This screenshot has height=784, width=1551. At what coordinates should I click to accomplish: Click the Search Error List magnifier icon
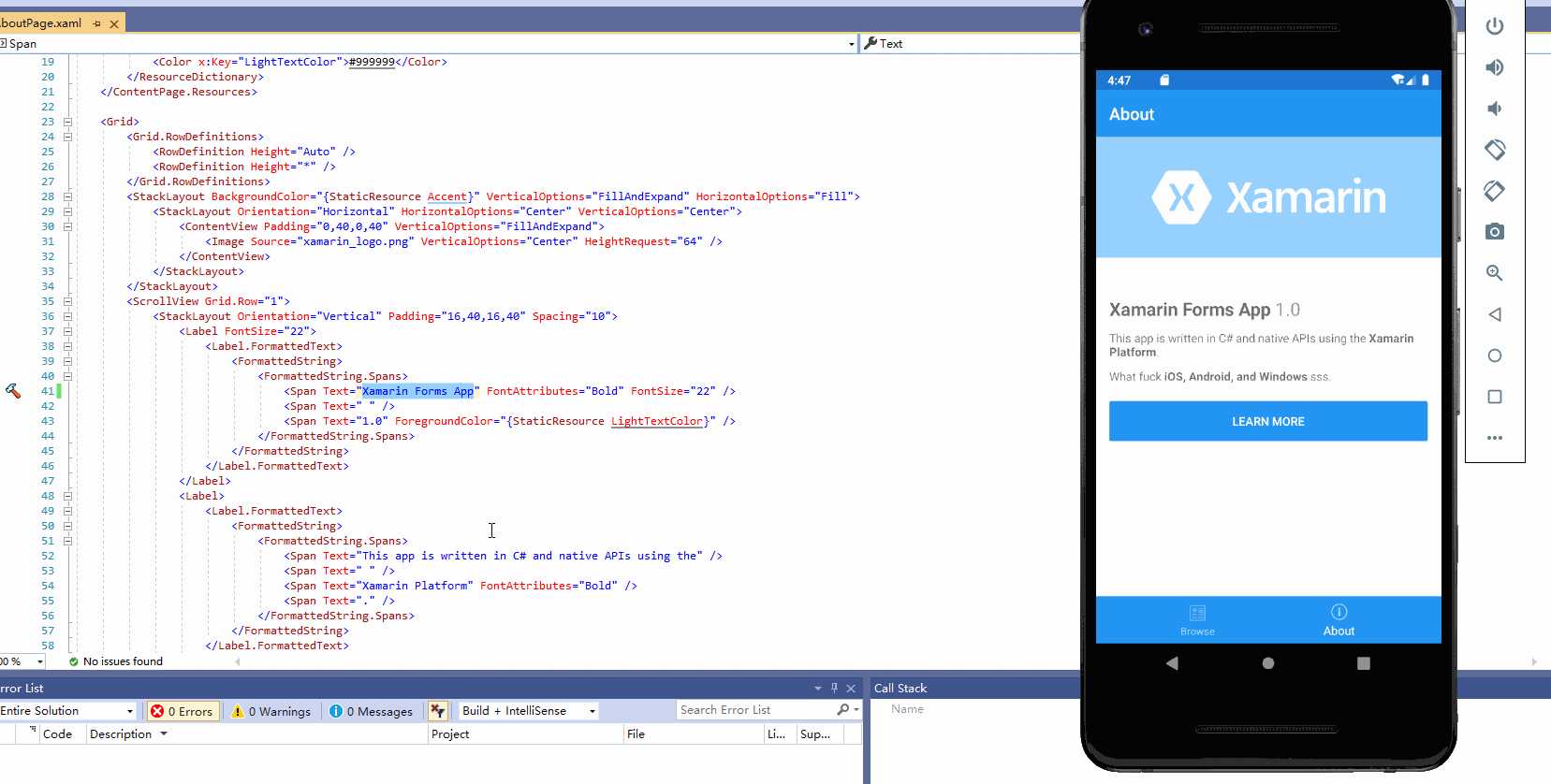pos(843,710)
